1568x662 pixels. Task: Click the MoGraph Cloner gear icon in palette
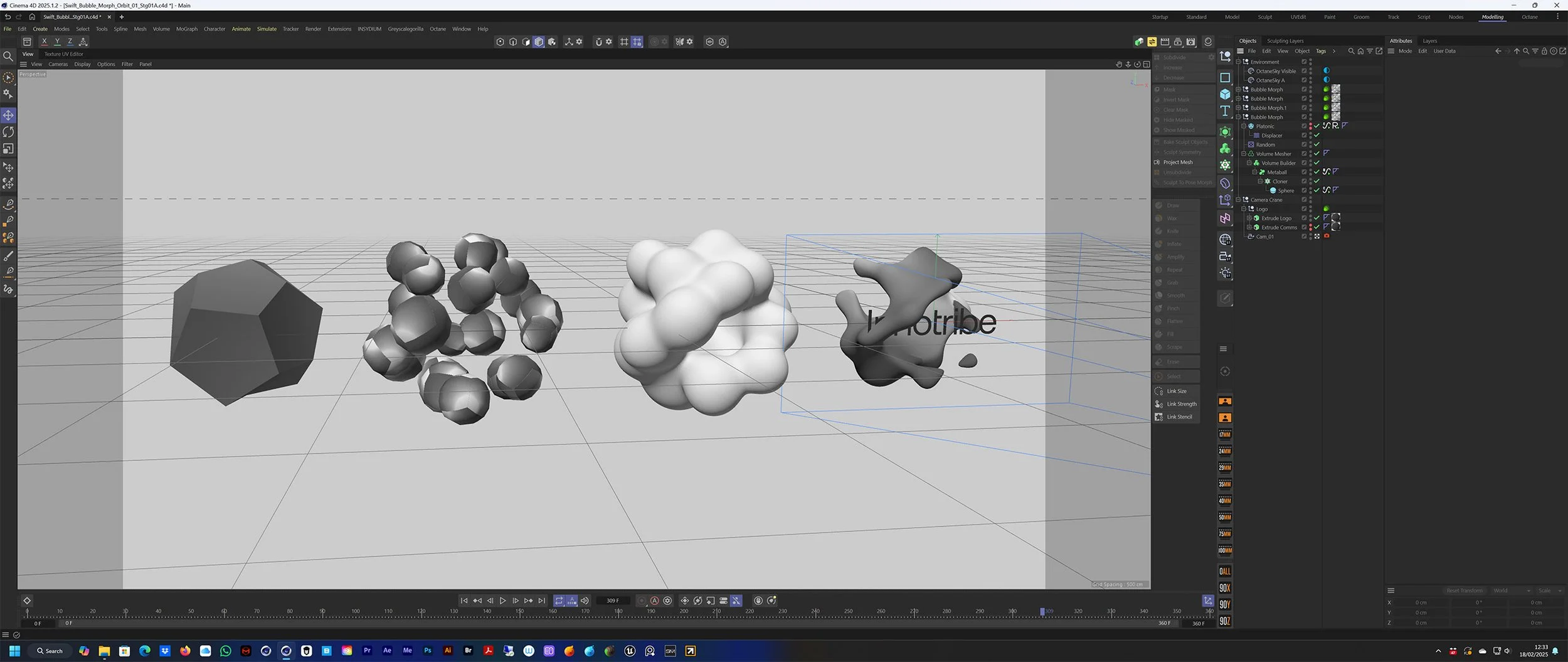[x=1225, y=165]
